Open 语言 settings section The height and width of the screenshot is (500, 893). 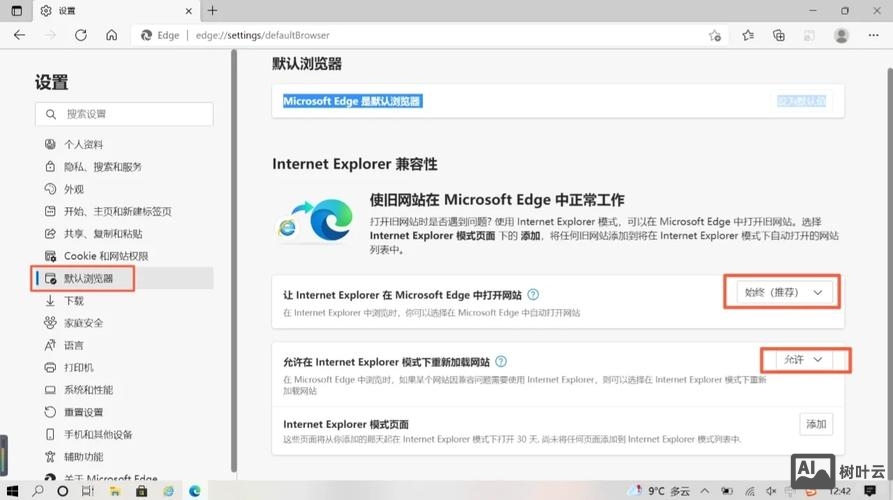point(73,345)
